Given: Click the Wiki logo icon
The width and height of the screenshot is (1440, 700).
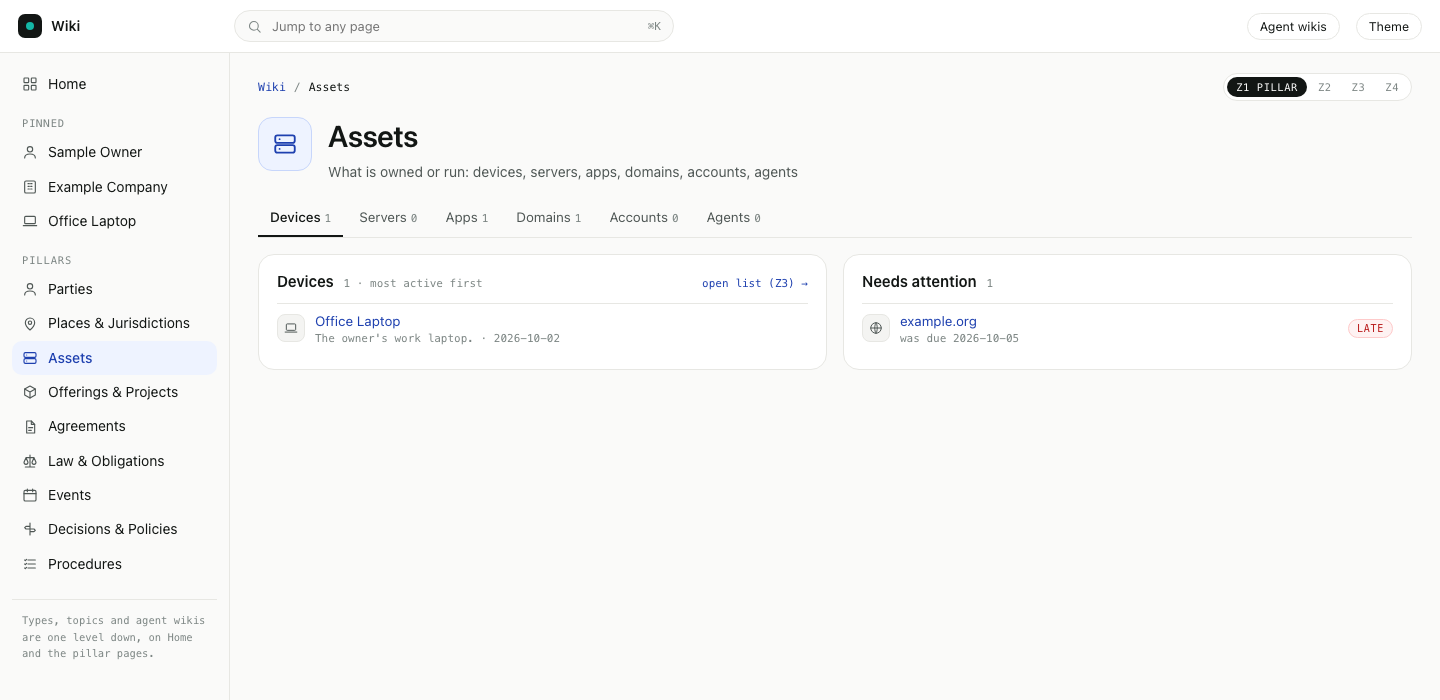Looking at the screenshot, I should click(x=30, y=26).
